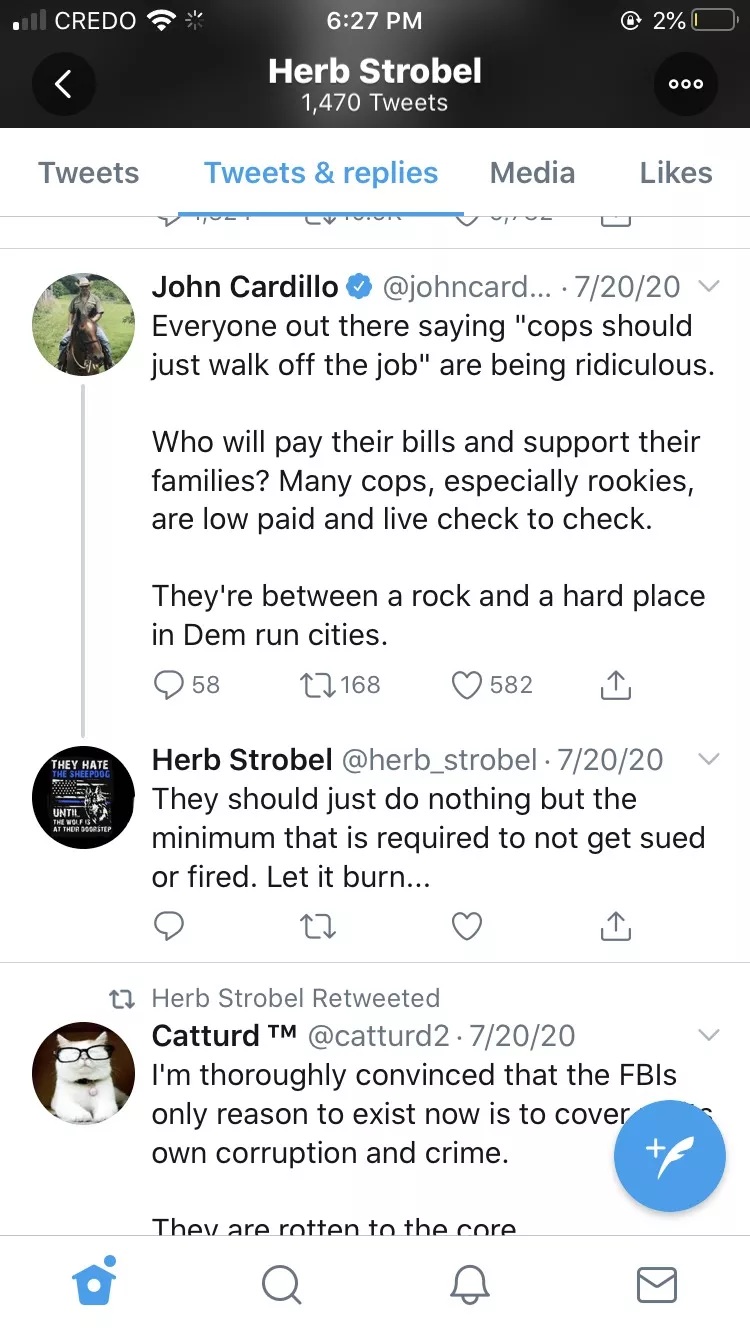The image size is (750, 1334).
Task: Expand options chevron on Herb Strobel's tweet
Action: [708, 760]
